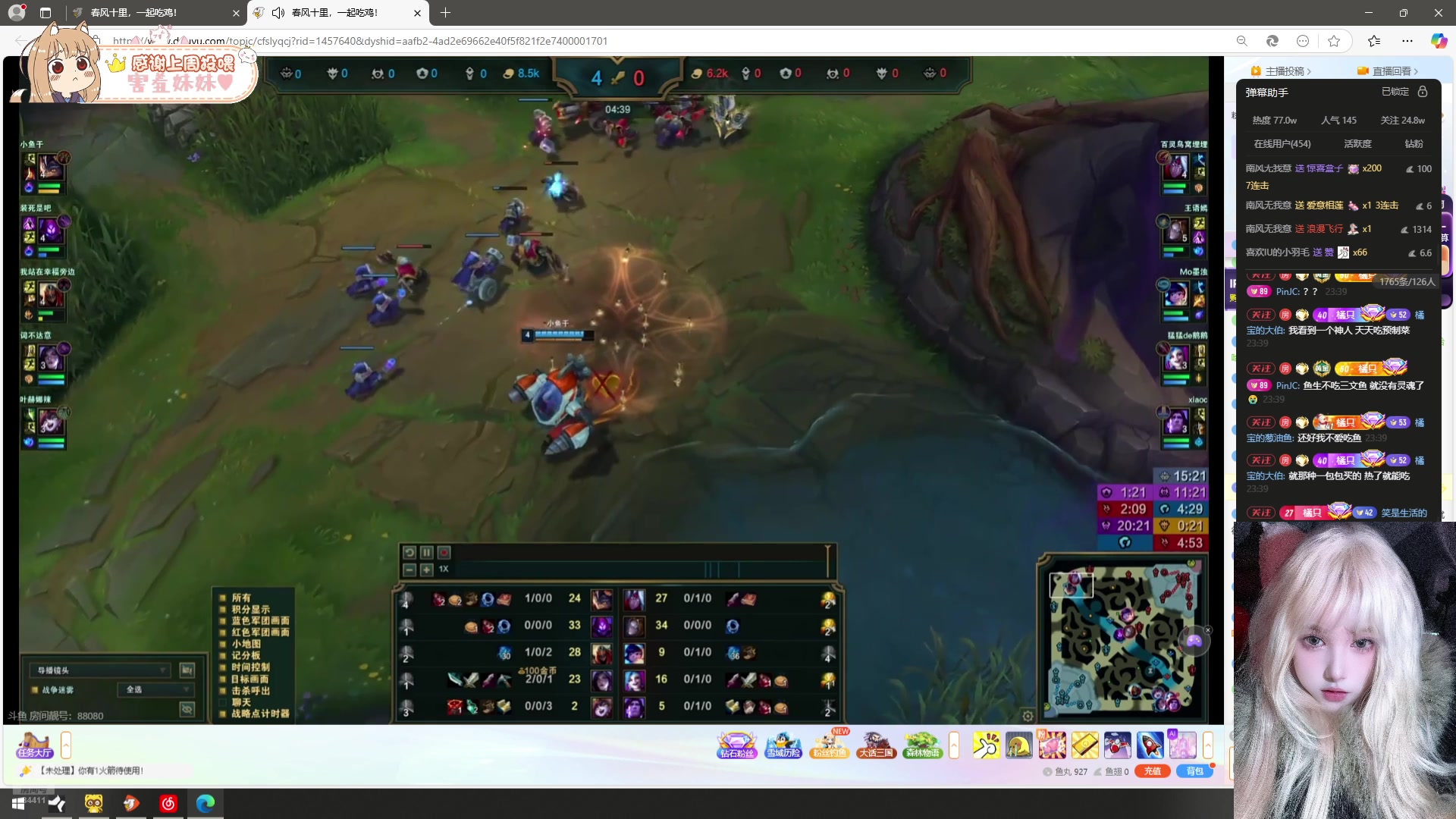Screen dimensions: 1456x819
Task: Mute the audio on active tab
Action: pos(278,13)
